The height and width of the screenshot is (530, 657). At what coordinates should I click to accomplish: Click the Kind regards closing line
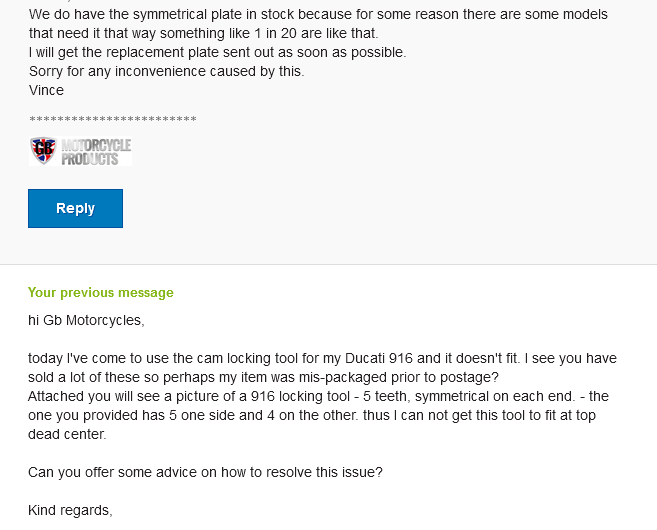coord(70,510)
